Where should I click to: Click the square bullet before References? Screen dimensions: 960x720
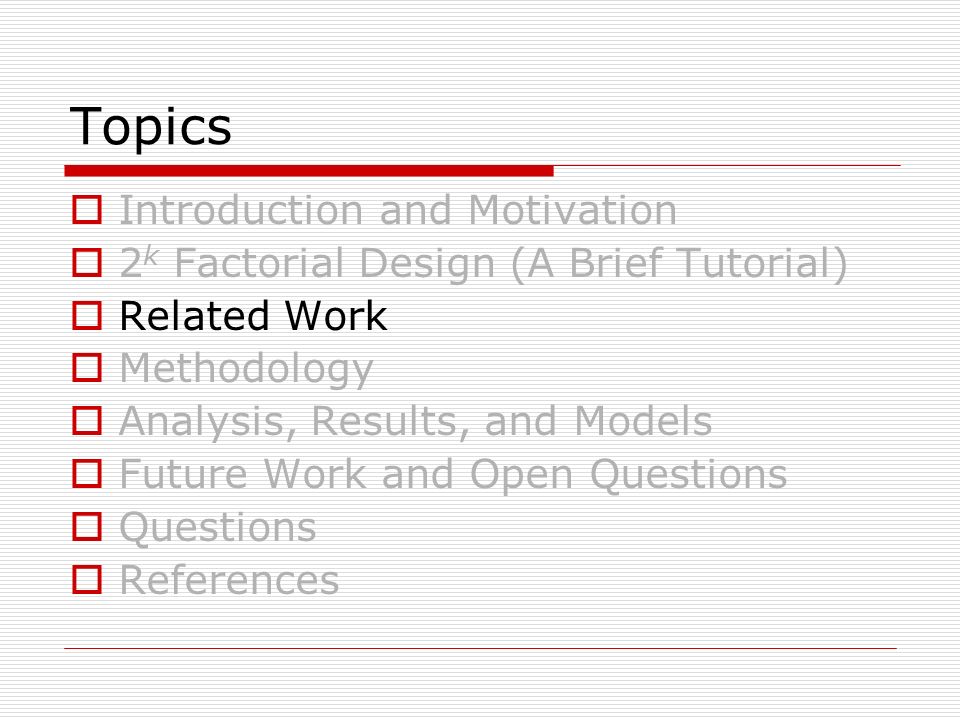point(87,579)
